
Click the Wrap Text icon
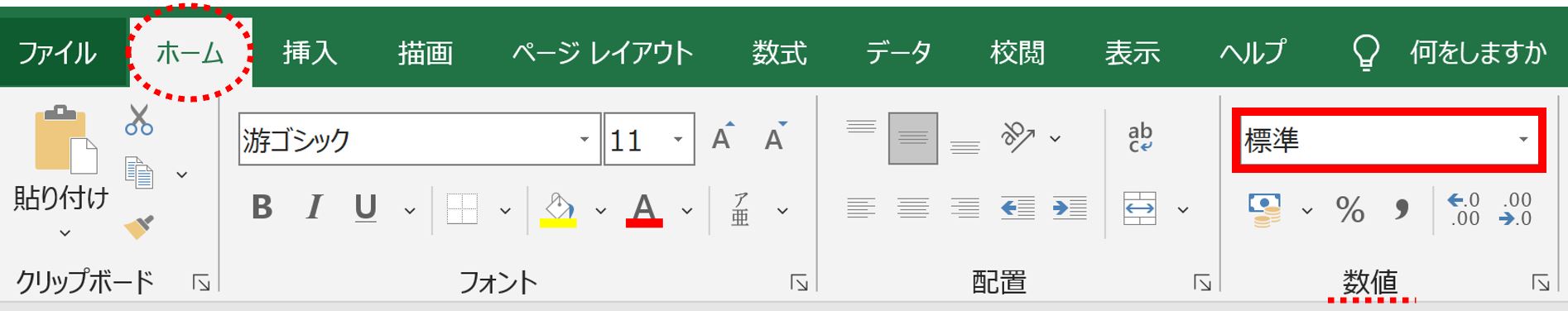[x=1140, y=138]
